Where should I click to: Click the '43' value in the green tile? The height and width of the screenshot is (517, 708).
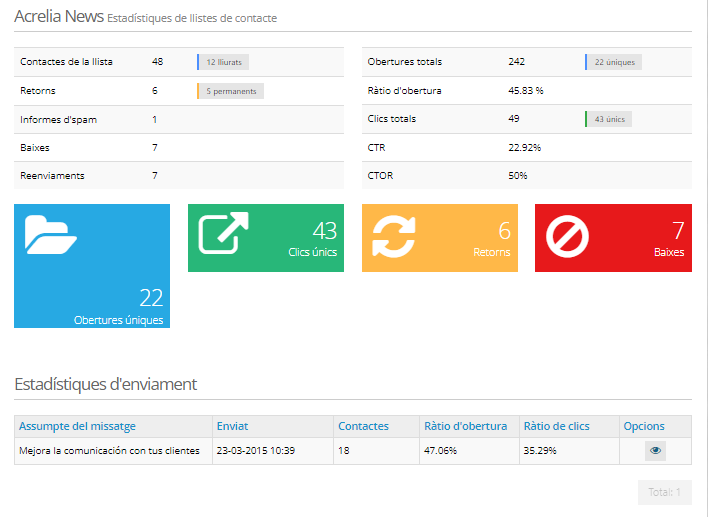click(x=325, y=231)
